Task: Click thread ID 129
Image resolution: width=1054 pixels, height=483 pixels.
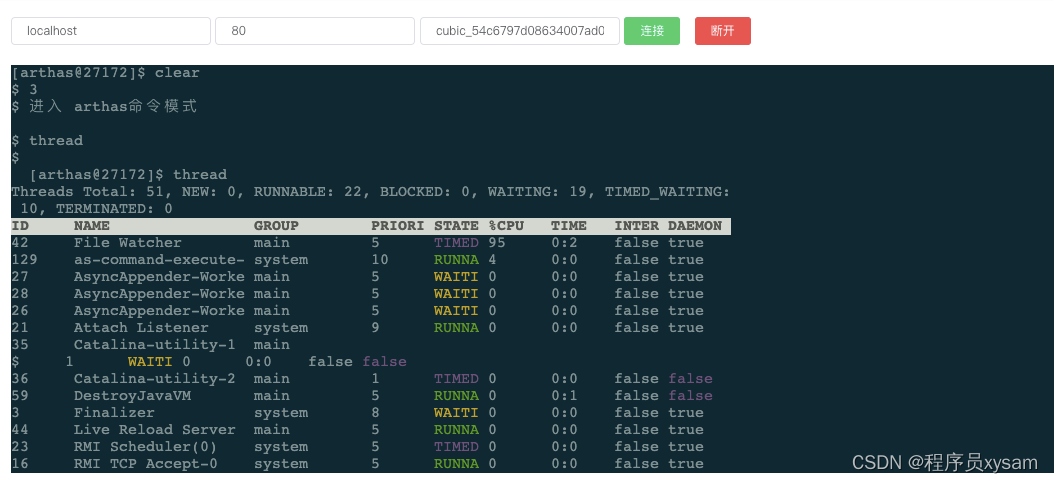Action: [25, 259]
